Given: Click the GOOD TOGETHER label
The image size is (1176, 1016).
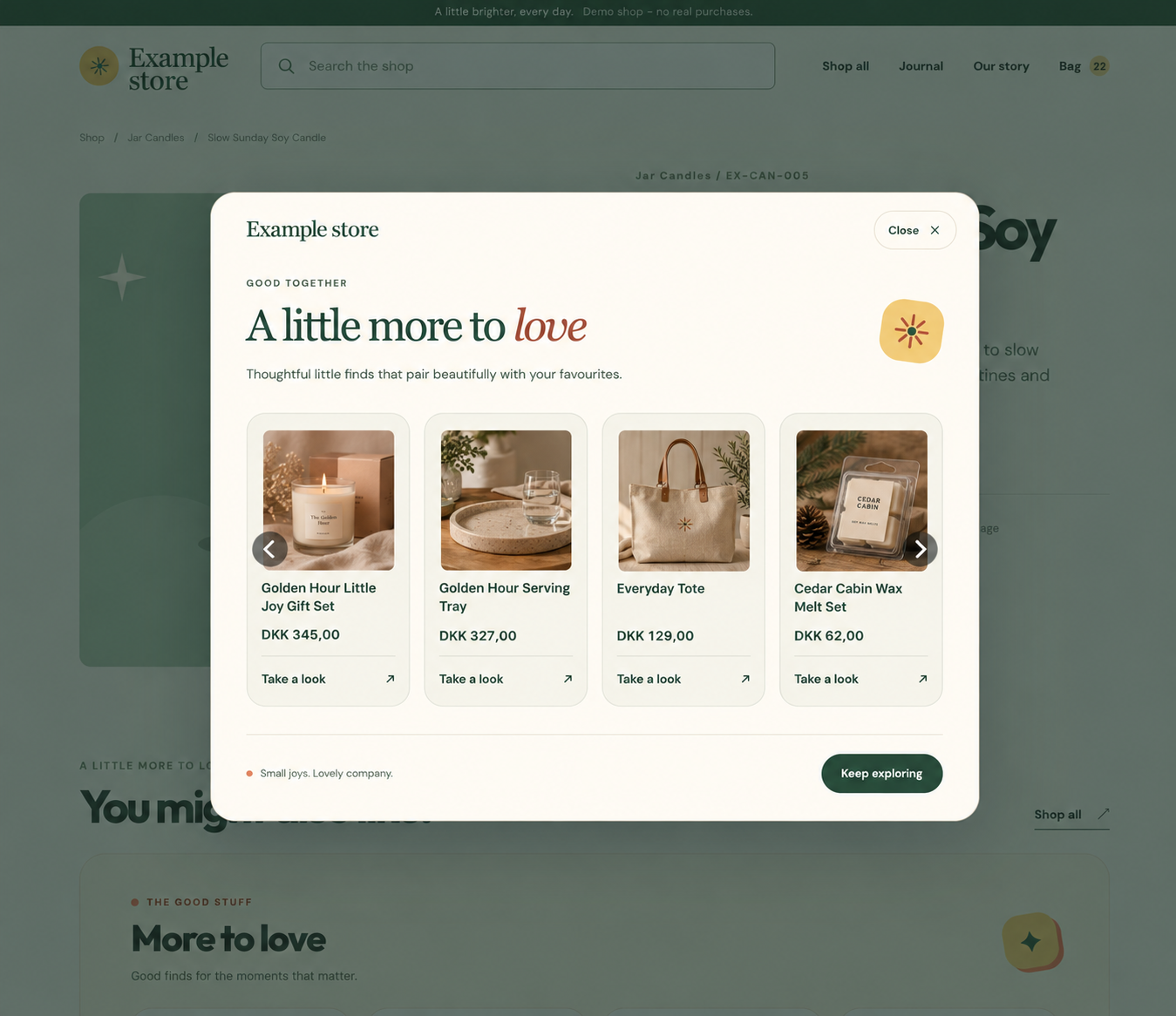Looking at the screenshot, I should click(296, 283).
